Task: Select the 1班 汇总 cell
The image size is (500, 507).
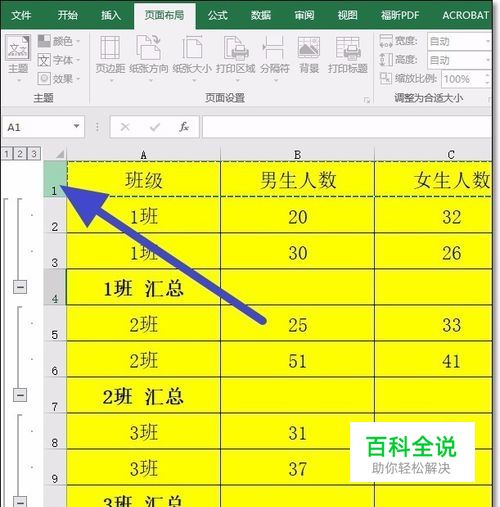Action: (144, 288)
